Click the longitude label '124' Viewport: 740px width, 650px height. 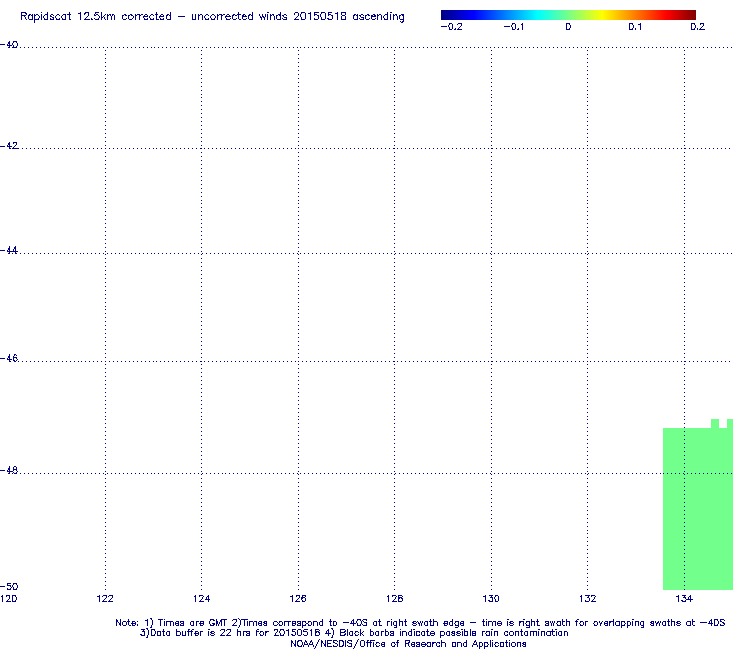tap(202, 599)
